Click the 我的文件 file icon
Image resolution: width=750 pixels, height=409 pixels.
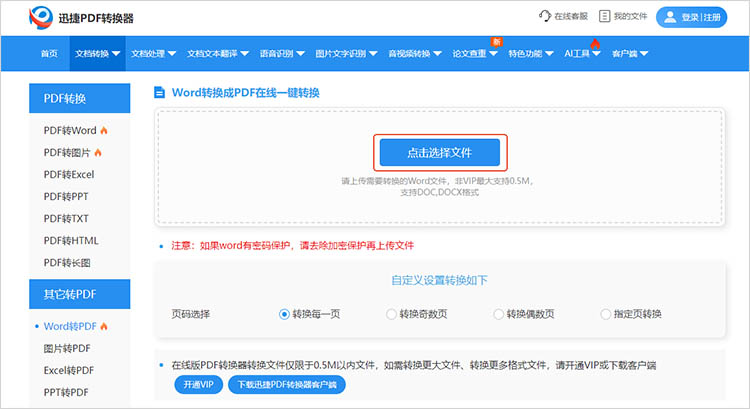[x=606, y=17]
